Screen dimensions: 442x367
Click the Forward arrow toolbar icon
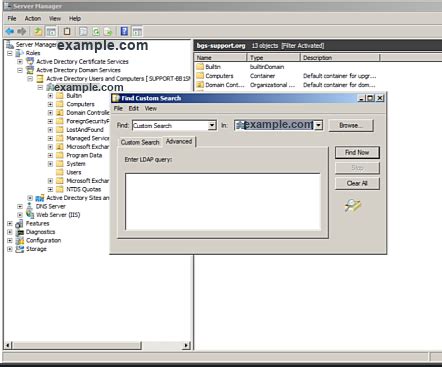[x=22, y=32]
